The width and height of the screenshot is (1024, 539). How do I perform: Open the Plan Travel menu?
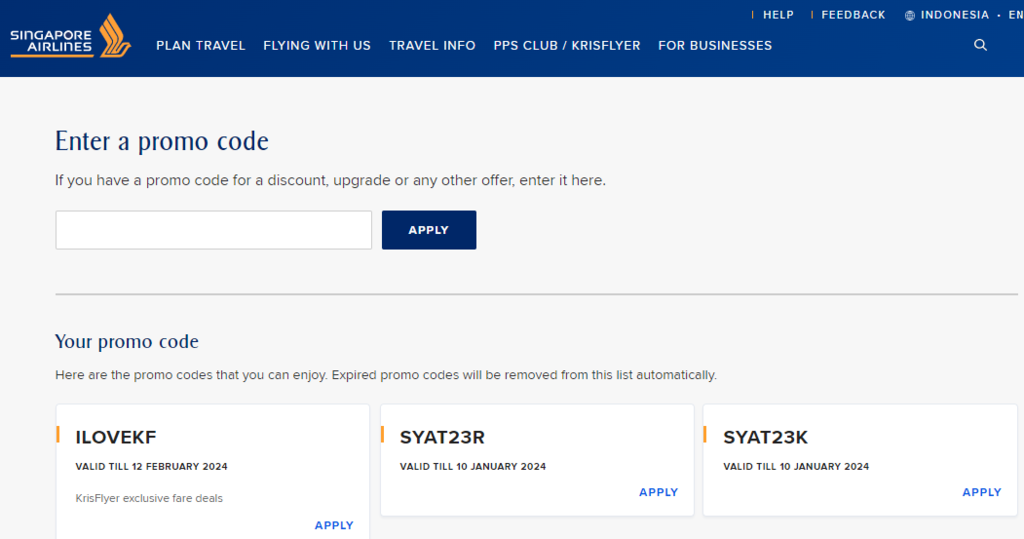click(200, 46)
